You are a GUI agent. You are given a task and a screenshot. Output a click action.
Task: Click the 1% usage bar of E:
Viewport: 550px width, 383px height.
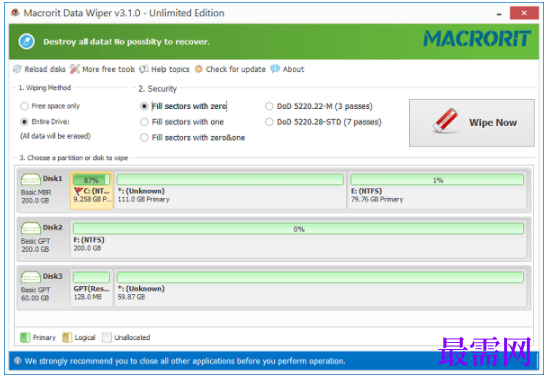point(437,180)
